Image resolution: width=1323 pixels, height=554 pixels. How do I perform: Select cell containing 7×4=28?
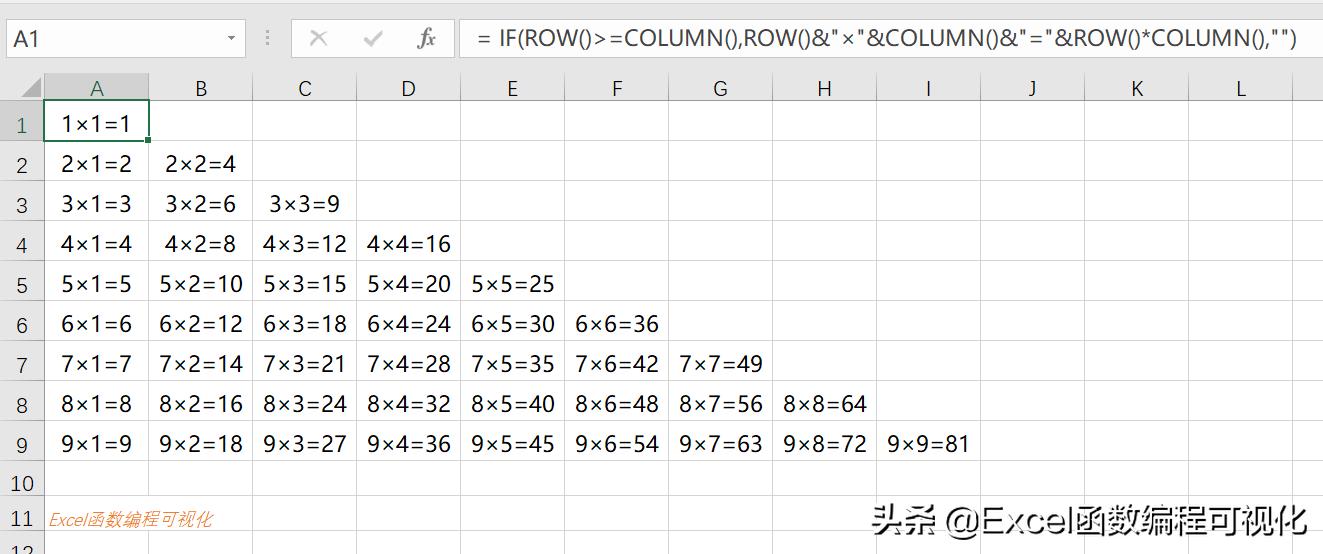(x=408, y=363)
